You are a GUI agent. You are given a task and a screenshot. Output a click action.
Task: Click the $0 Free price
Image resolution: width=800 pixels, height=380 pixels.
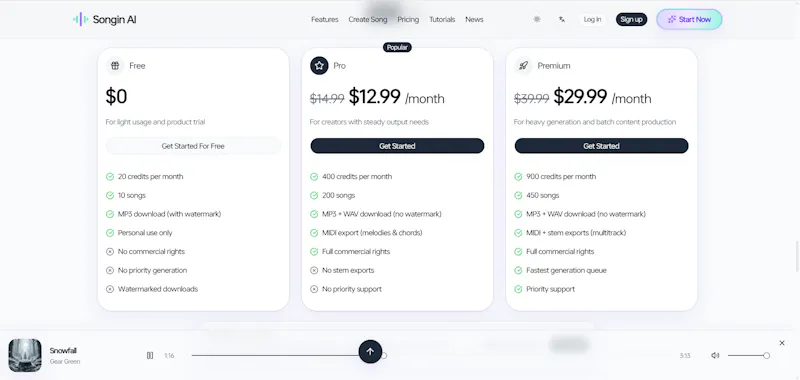click(x=116, y=96)
